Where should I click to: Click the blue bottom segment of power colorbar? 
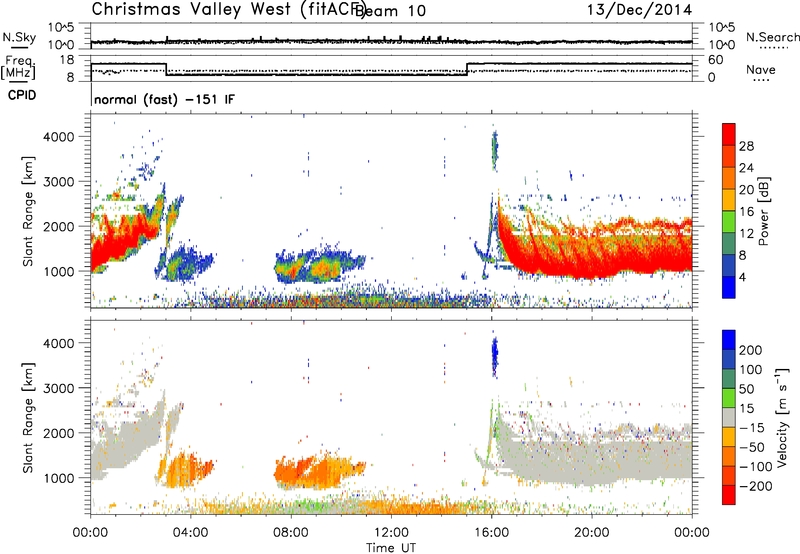(x=729, y=287)
